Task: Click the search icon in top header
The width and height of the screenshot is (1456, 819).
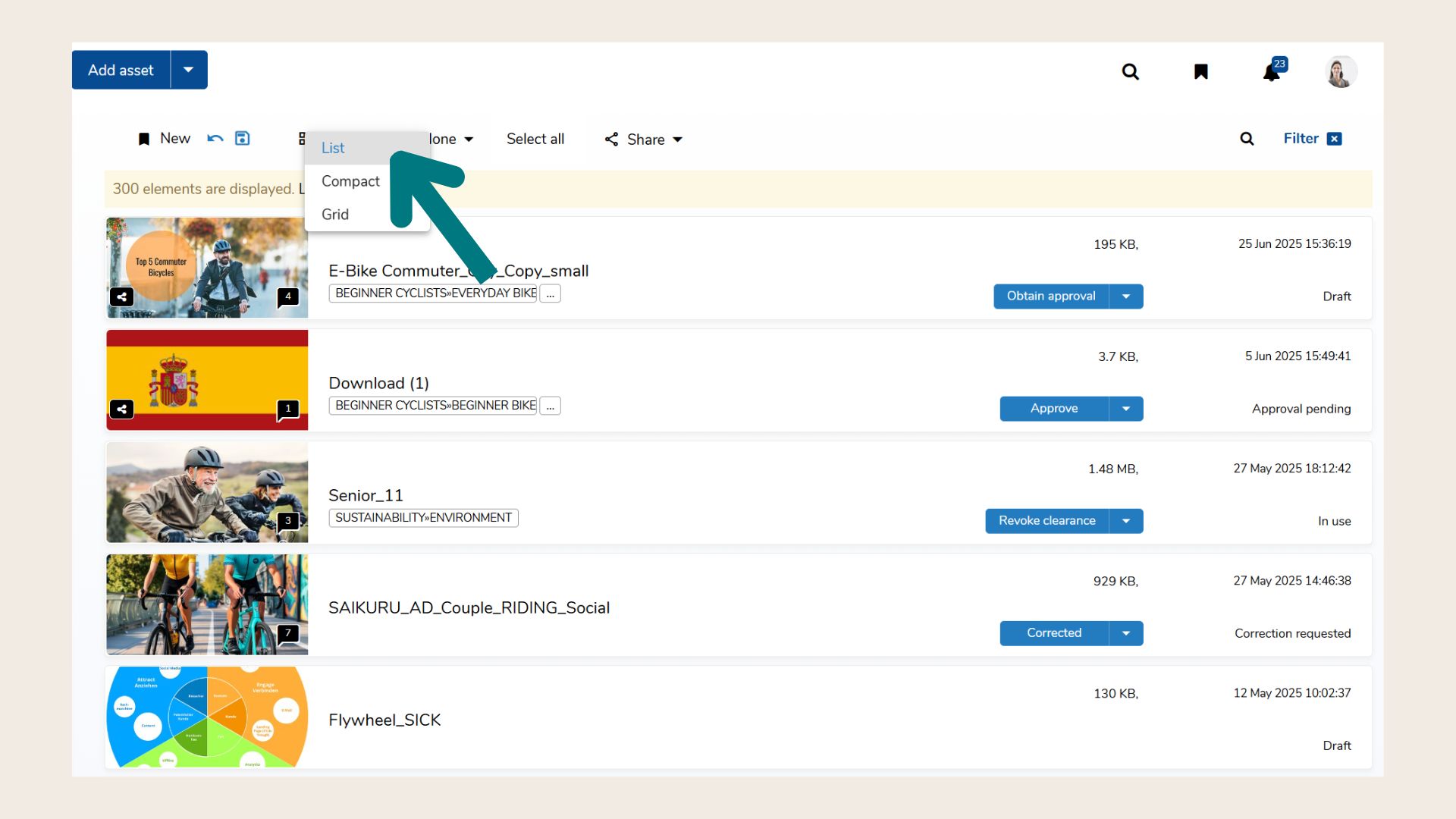Action: [x=1130, y=71]
